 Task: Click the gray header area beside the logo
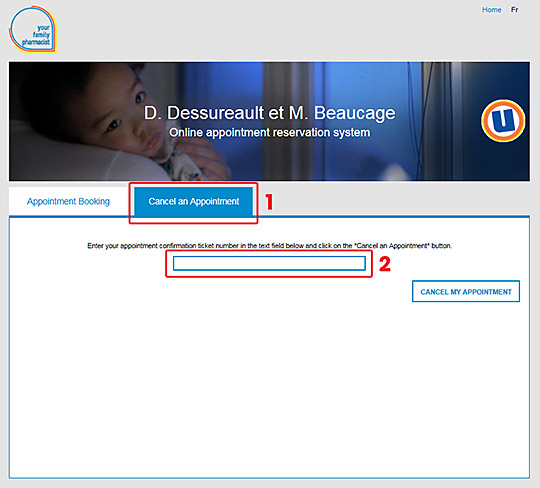coord(269,31)
